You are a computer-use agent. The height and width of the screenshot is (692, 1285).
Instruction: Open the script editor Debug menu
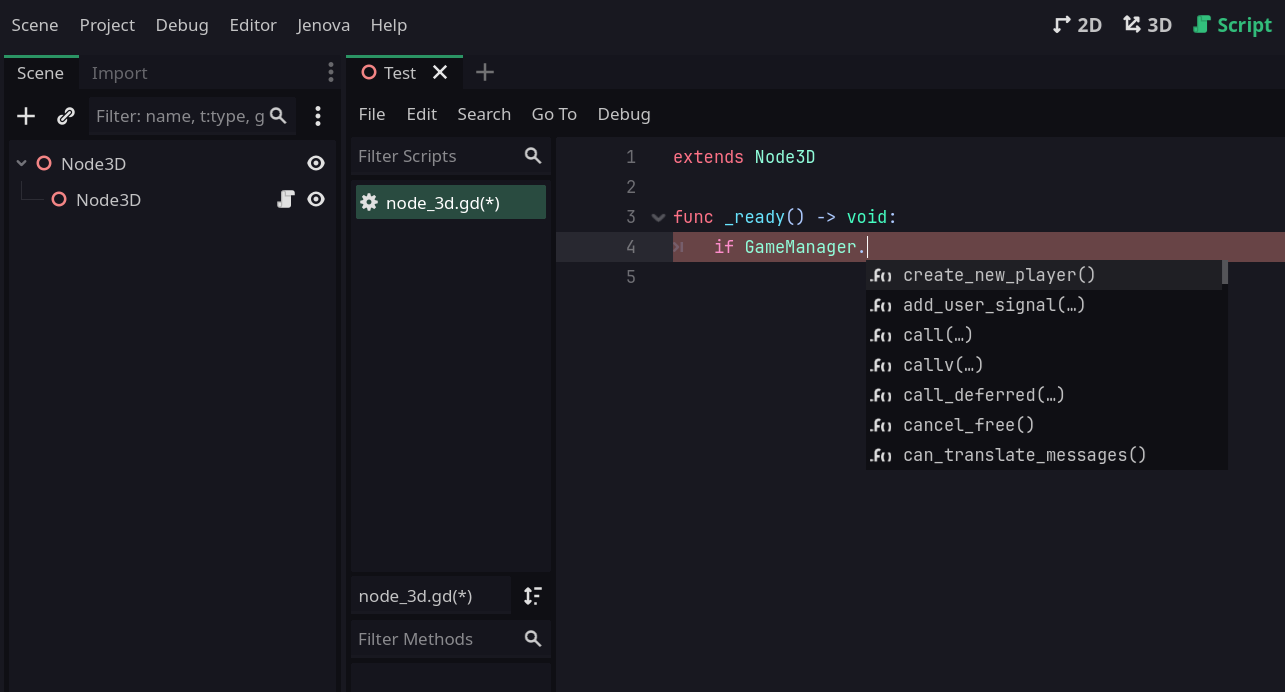click(x=624, y=114)
